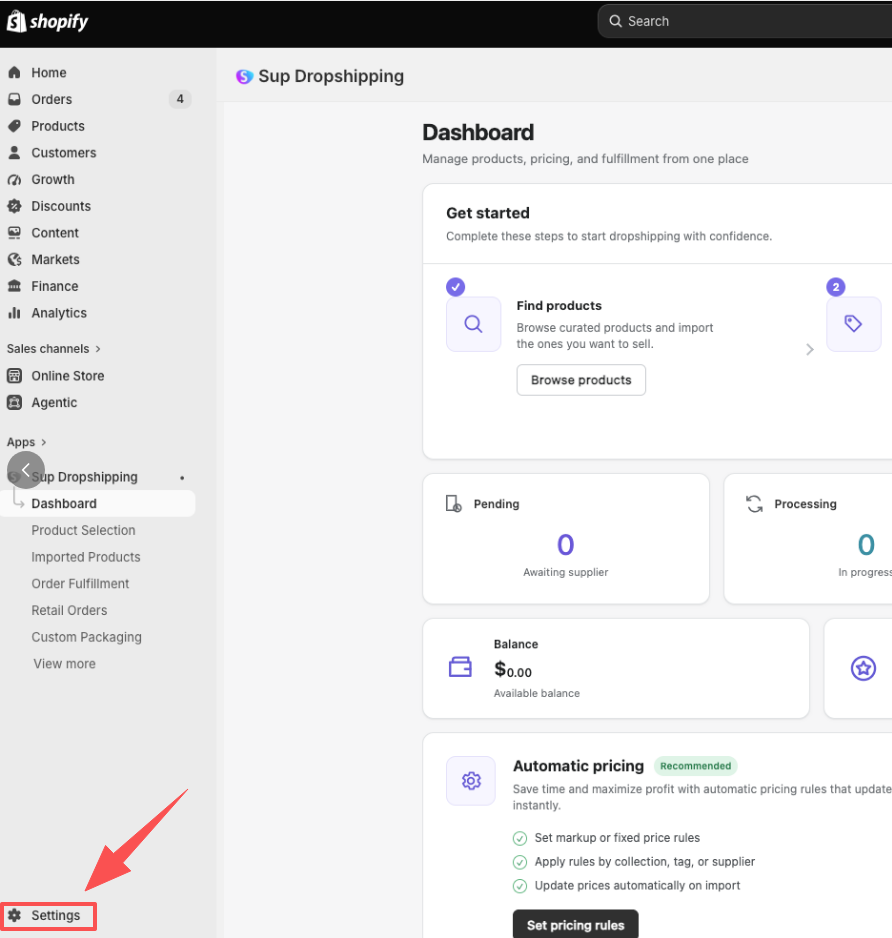
Task: Click the Automatic pricing gear tile
Action: (471, 781)
